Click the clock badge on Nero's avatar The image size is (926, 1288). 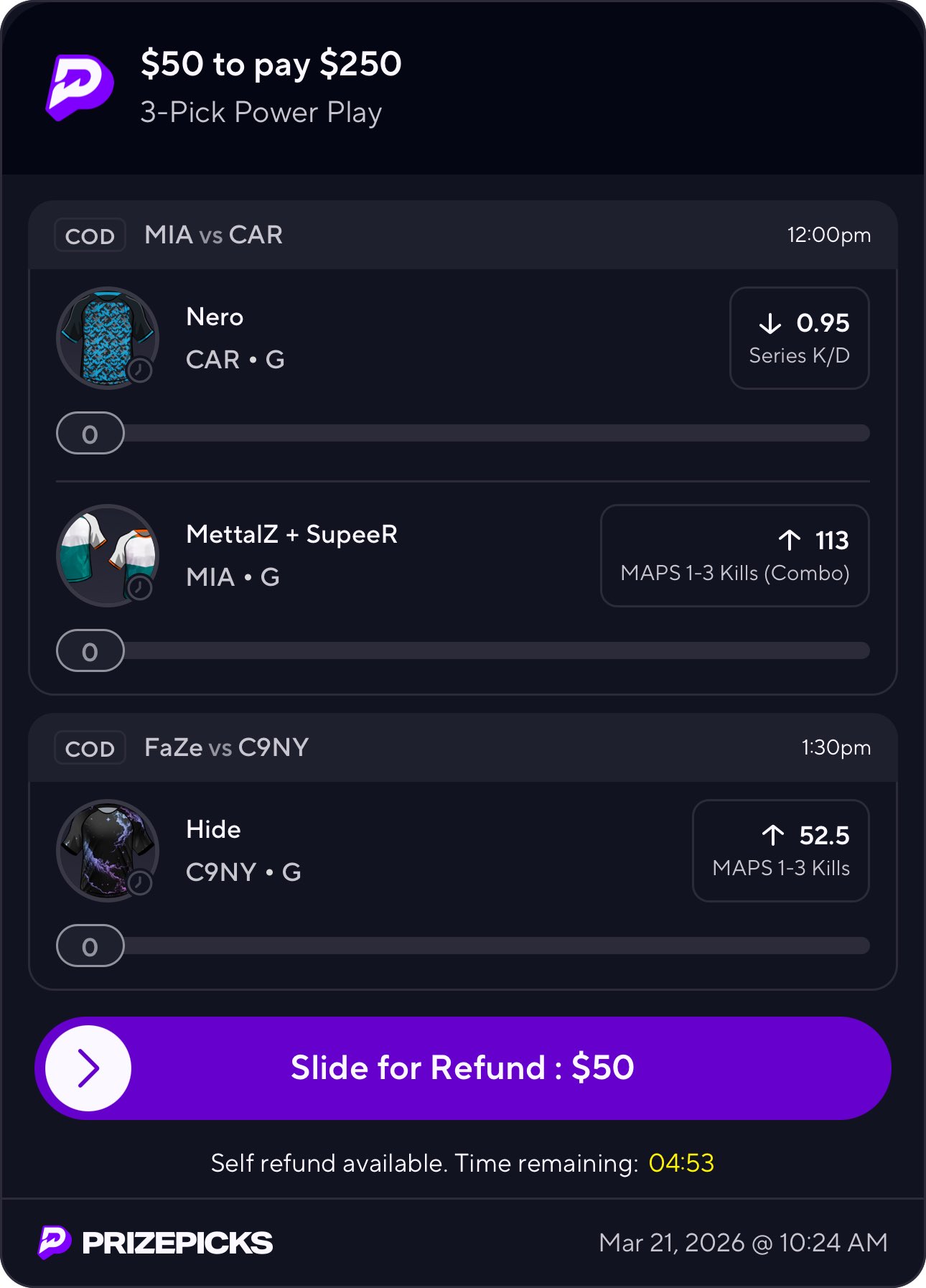coord(140,370)
